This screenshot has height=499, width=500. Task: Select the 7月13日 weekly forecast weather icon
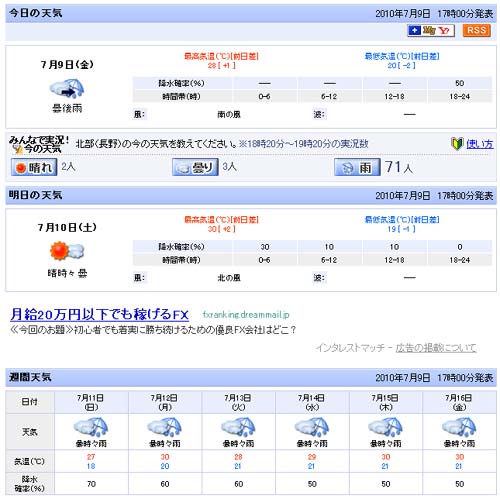tap(238, 427)
